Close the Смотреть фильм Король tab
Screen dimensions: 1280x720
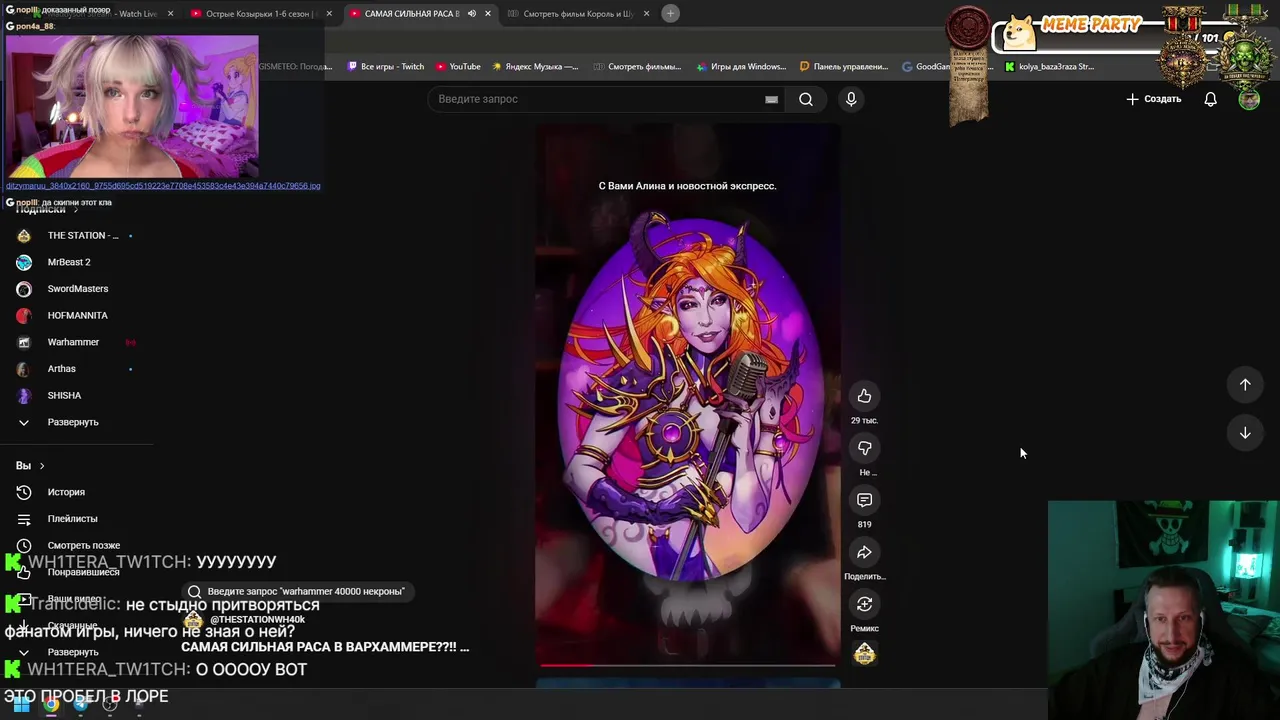[646, 14]
